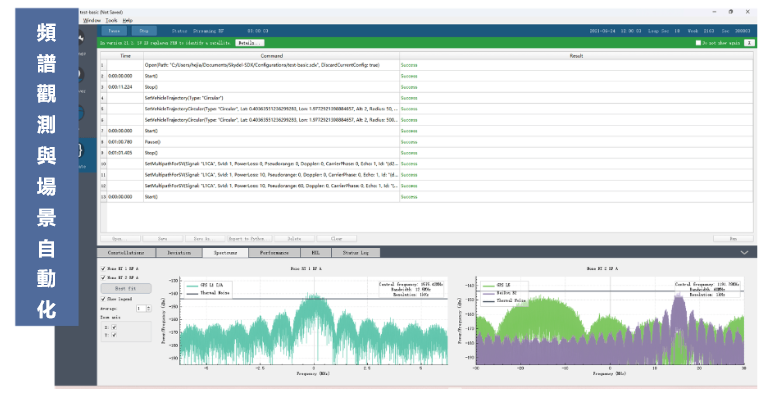Click the Details button in the green banner
Viewport: 766px width, 404px height.
[x=249, y=43]
